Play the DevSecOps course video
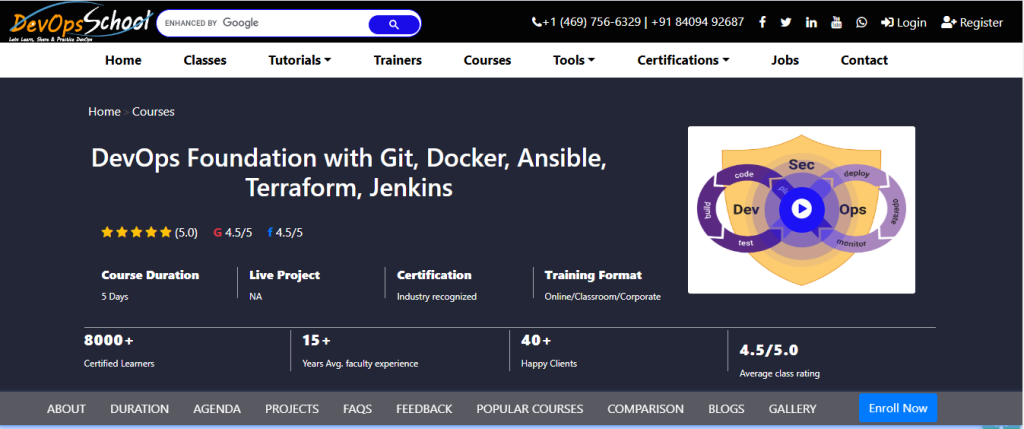1024x429 pixels. coord(801,209)
